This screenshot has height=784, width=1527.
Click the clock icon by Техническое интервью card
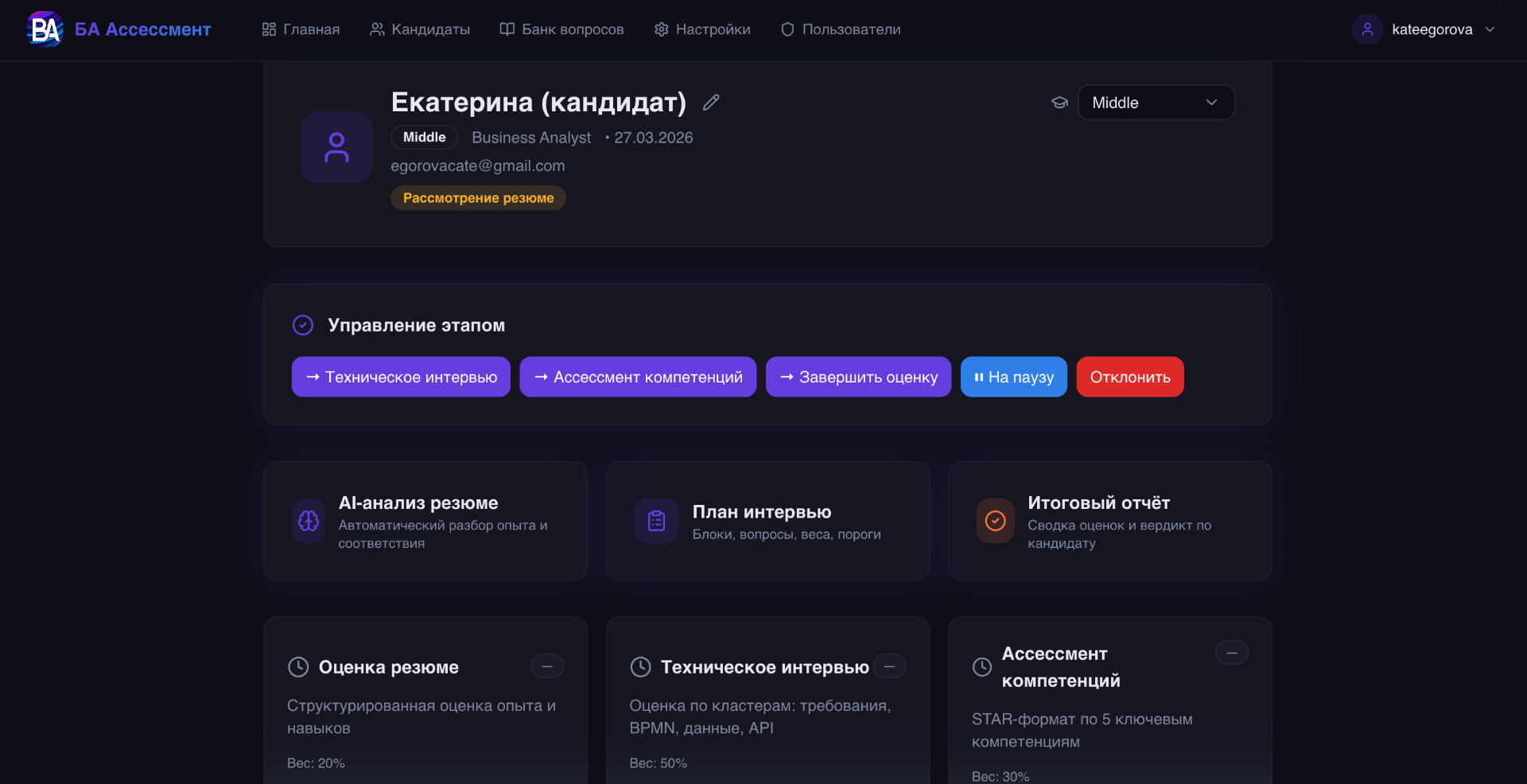point(640,667)
